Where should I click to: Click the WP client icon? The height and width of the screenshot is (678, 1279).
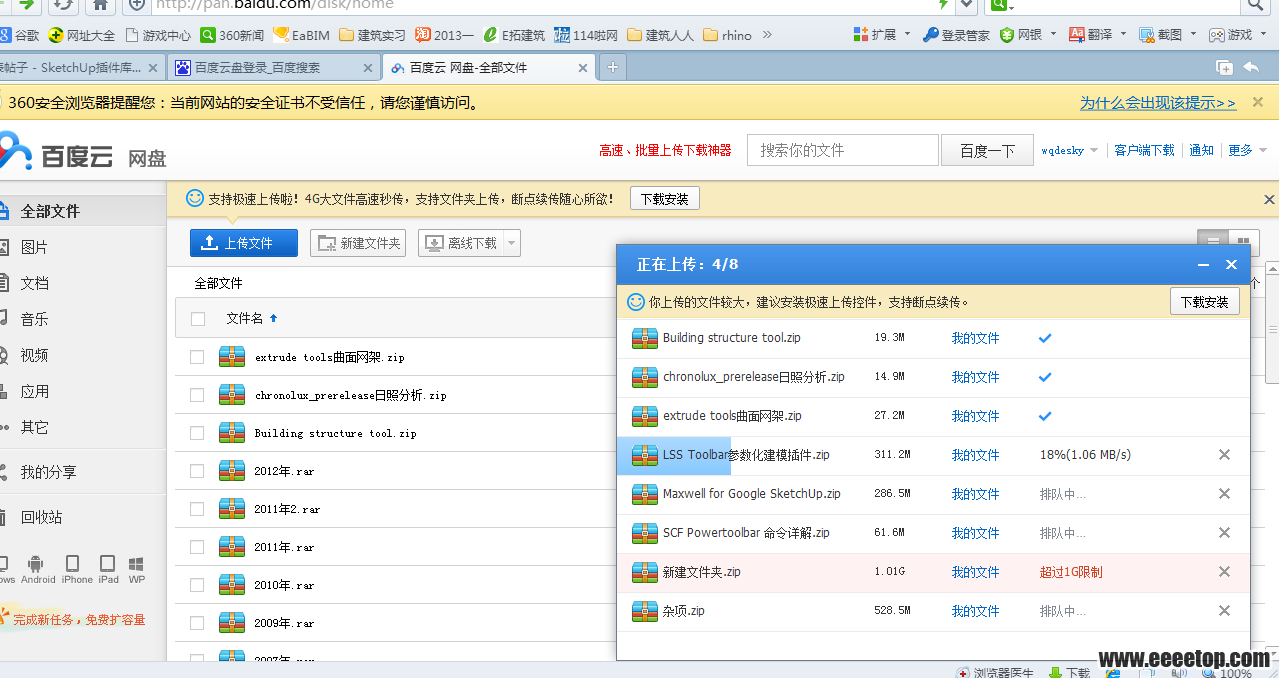(136, 569)
